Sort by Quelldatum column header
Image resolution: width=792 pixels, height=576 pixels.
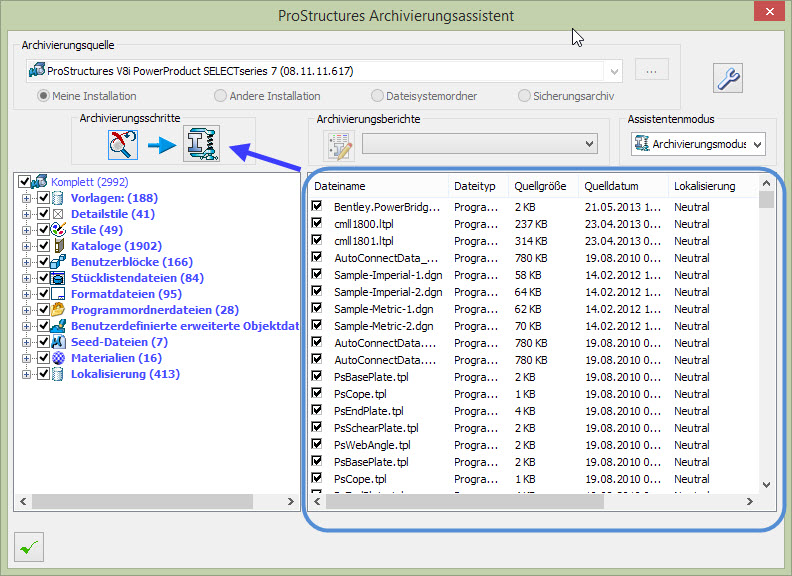click(x=623, y=186)
